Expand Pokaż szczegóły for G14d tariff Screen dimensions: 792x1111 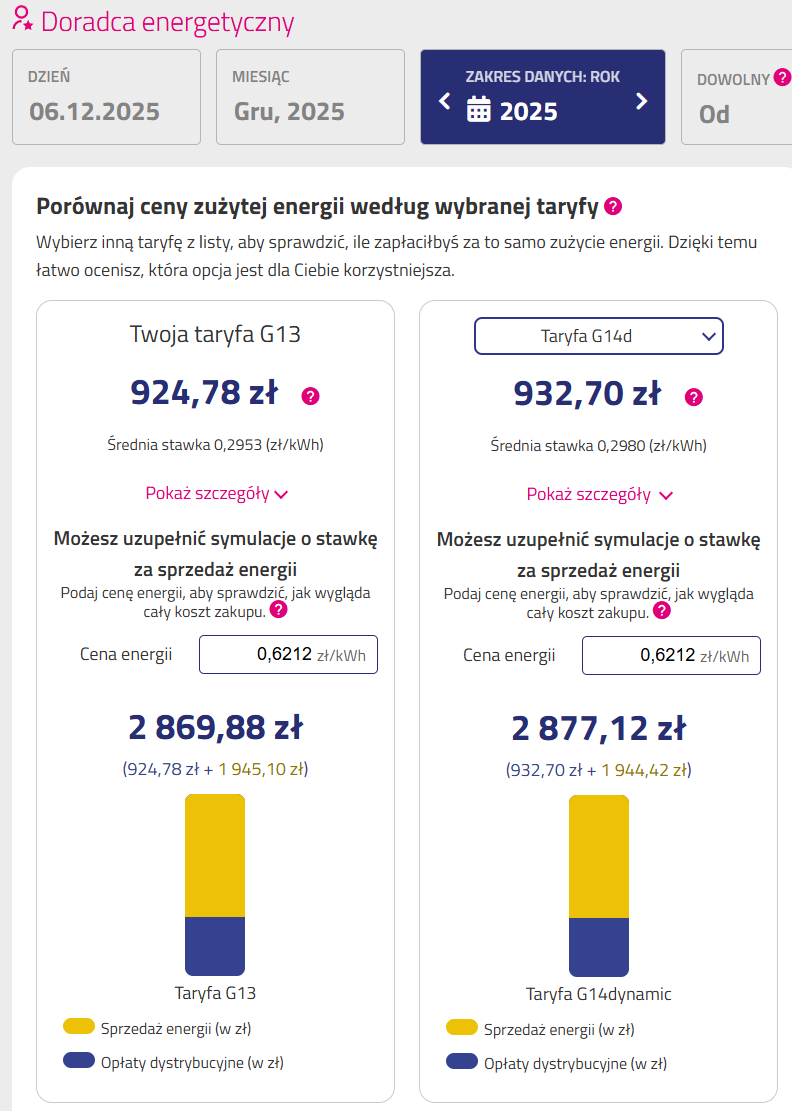tap(599, 494)
